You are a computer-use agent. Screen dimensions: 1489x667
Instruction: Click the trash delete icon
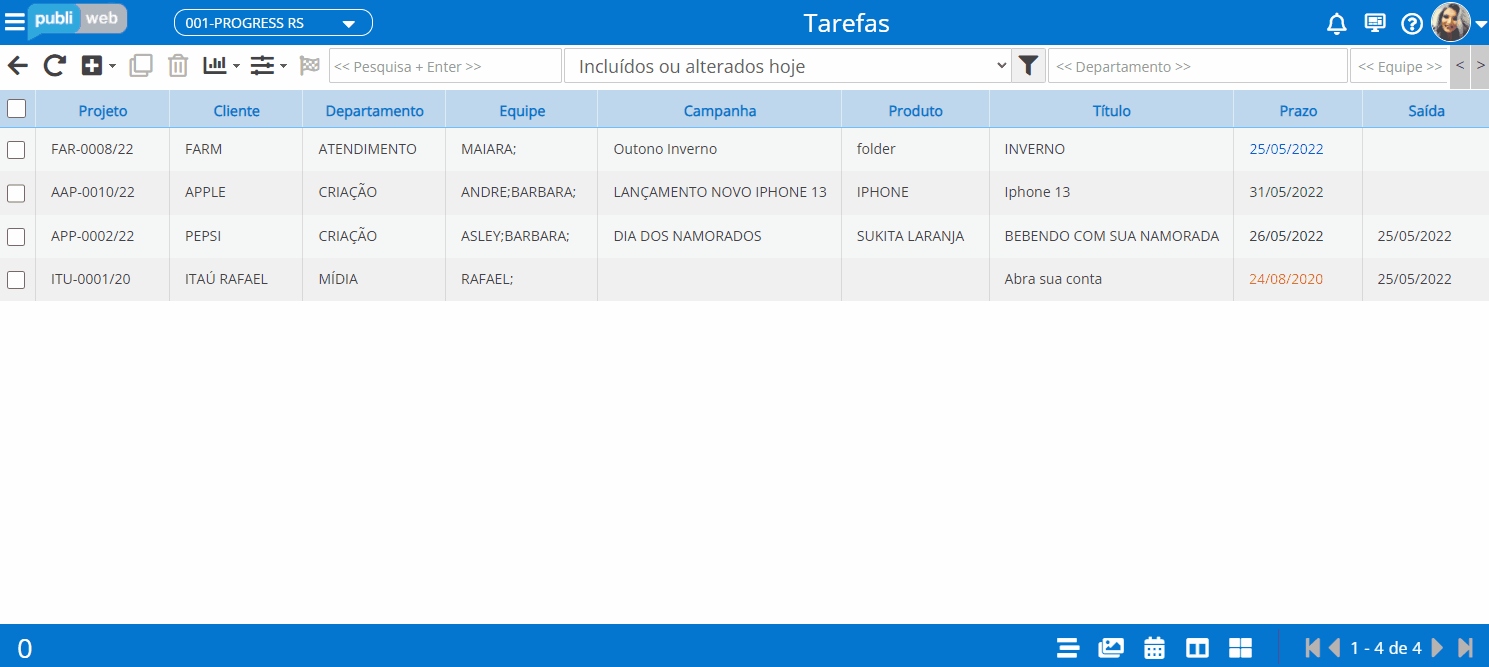click(178, 66)
